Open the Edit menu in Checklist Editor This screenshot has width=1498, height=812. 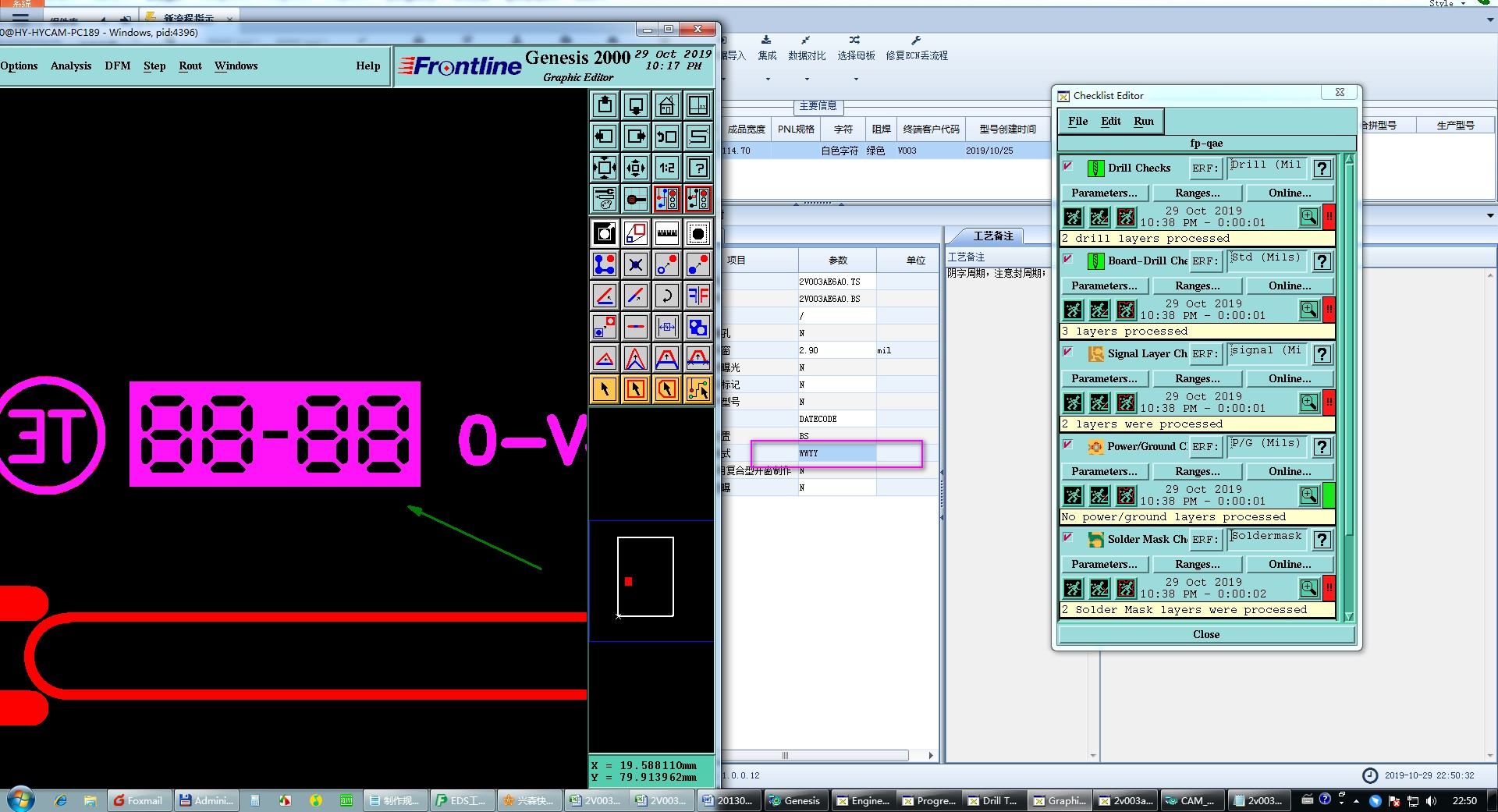(1110, 122)
